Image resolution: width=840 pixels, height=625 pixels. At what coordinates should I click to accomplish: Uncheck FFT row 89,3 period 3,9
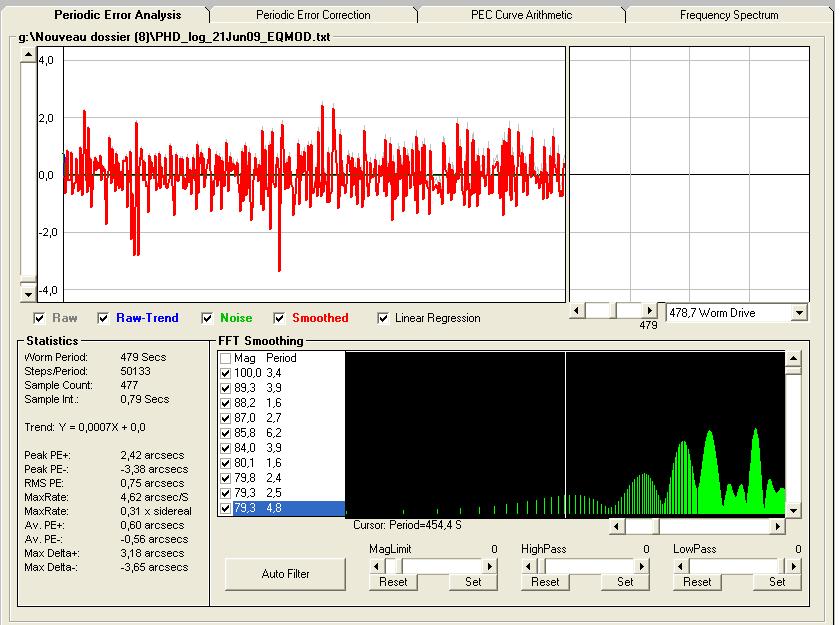point(226,388)
